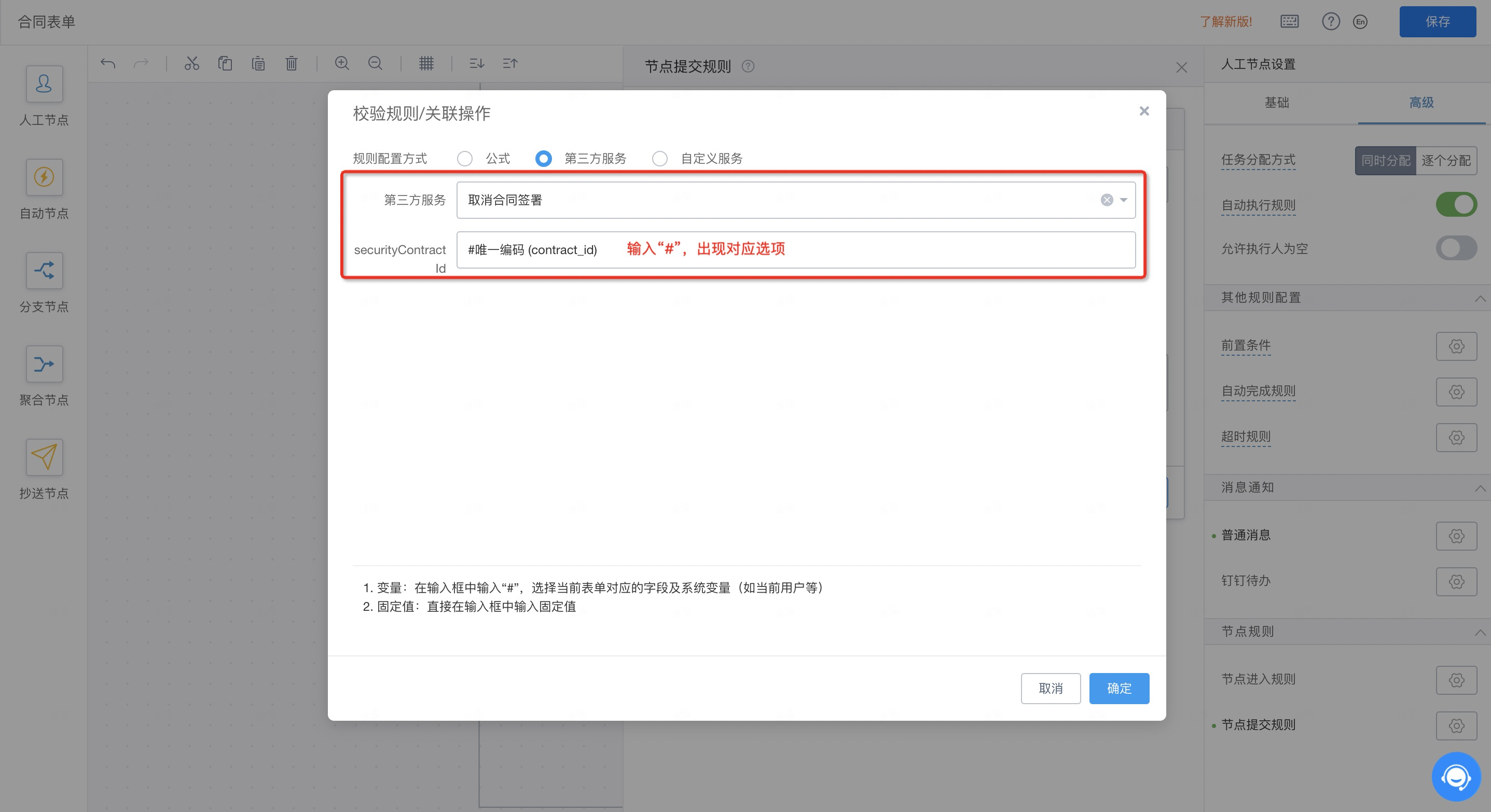Open the 第三方服务 dropdown arrow
Image resolution: width=1491 pixels, height=812 pixels.
click(1123, 200)
